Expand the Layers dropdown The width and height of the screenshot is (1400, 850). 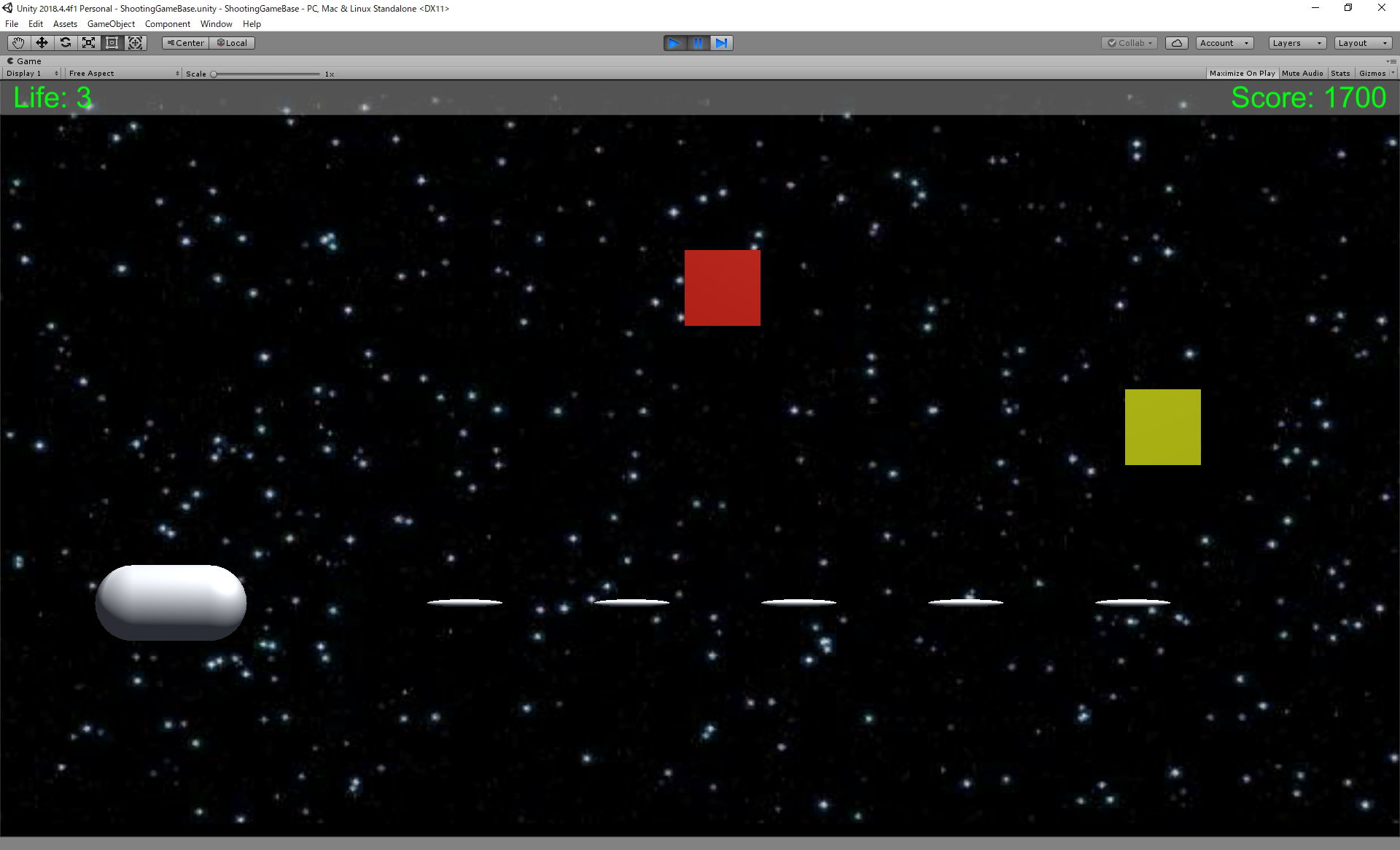(1296, 43)
